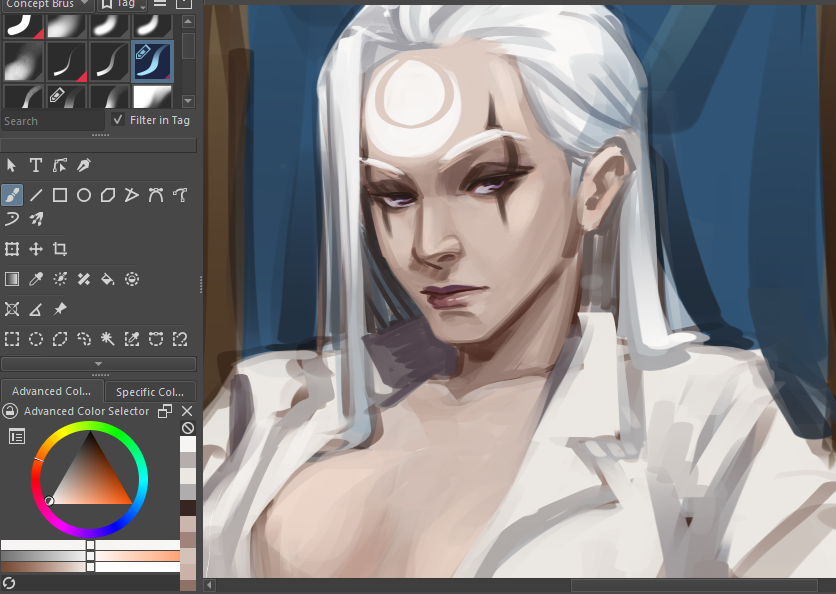Click the brush preset list scroll-up arrow

[x=188, y=21]
